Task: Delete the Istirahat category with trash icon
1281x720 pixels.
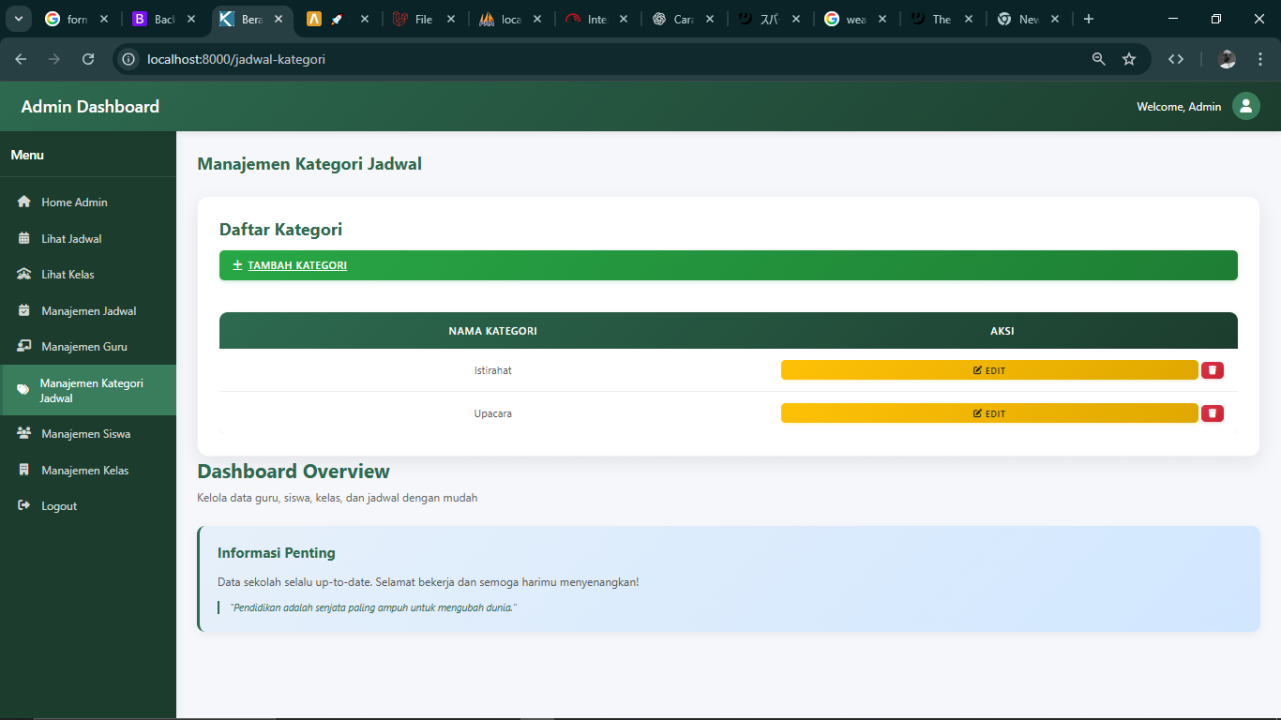Action: (1212, 370)
